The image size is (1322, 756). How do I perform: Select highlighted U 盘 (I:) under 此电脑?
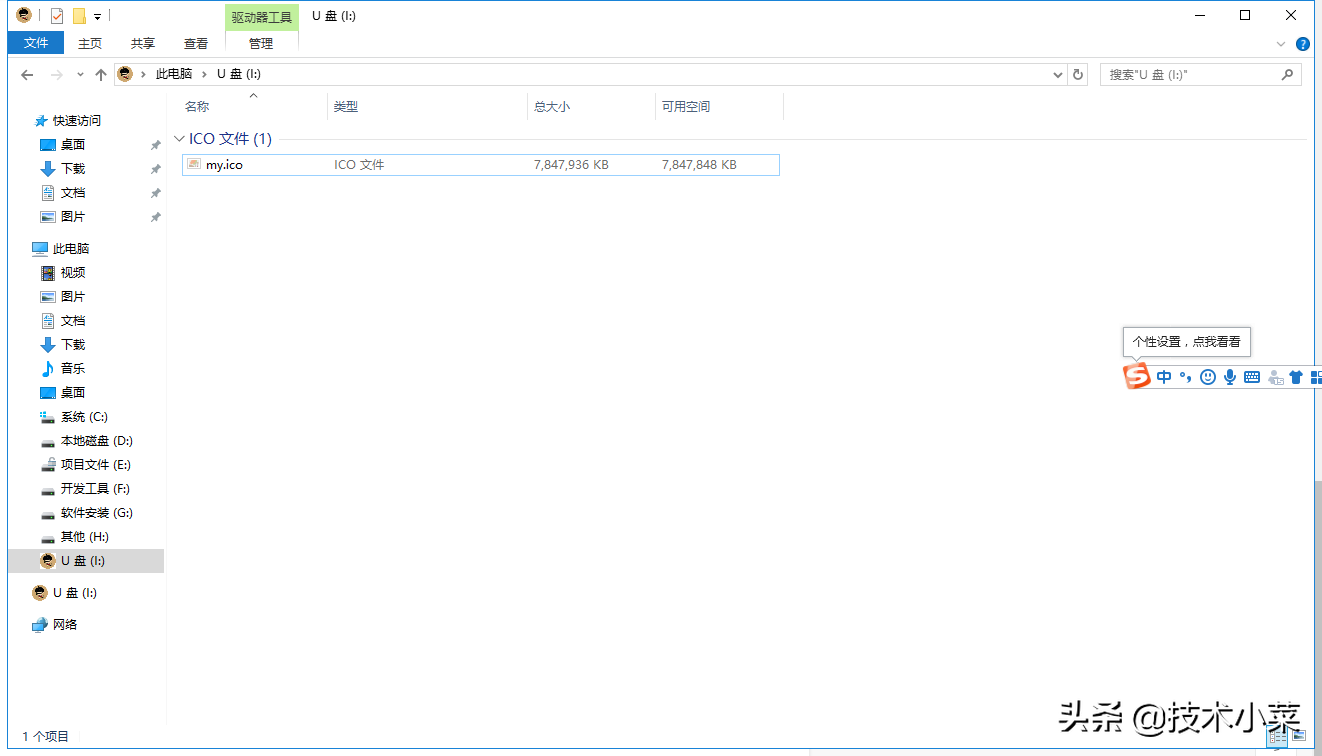86,561
